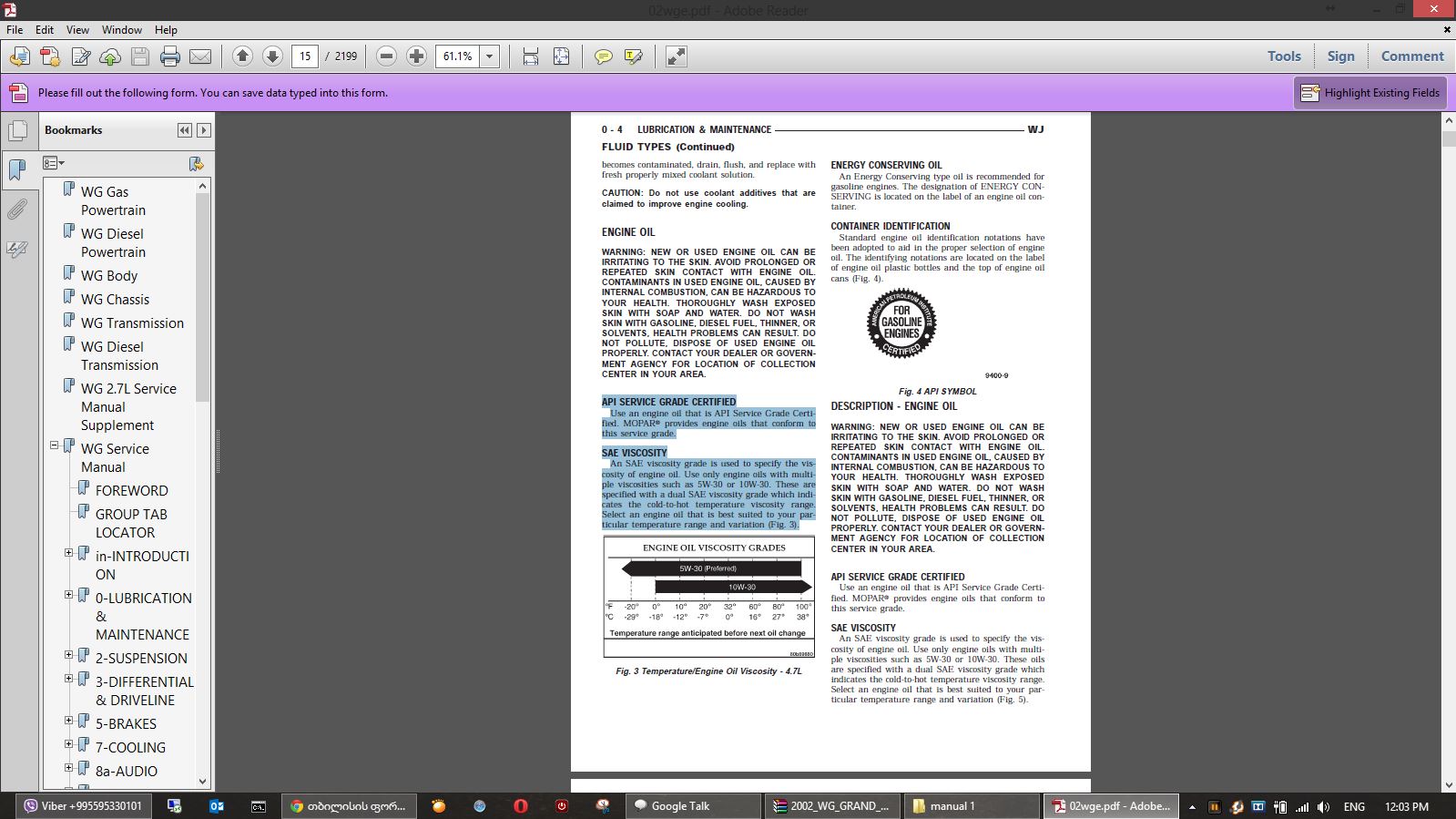Click the Fill and Sign toolbar icon

point(81,56)
